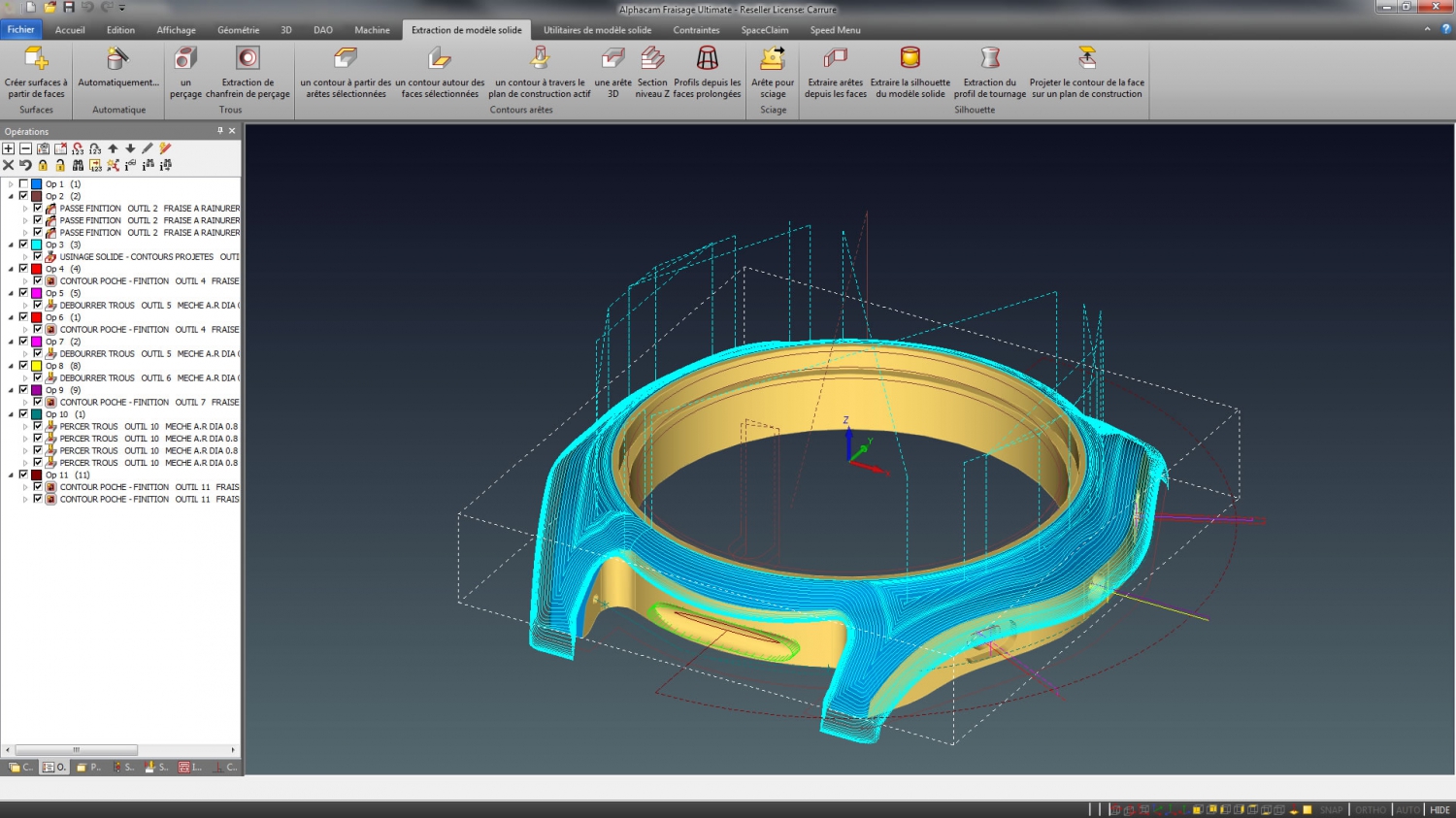The height and width of the screenshot is (818, 1456).
Task: Click Section niveau Z tool
Action: pyautogui.click(x=652, y=72)
